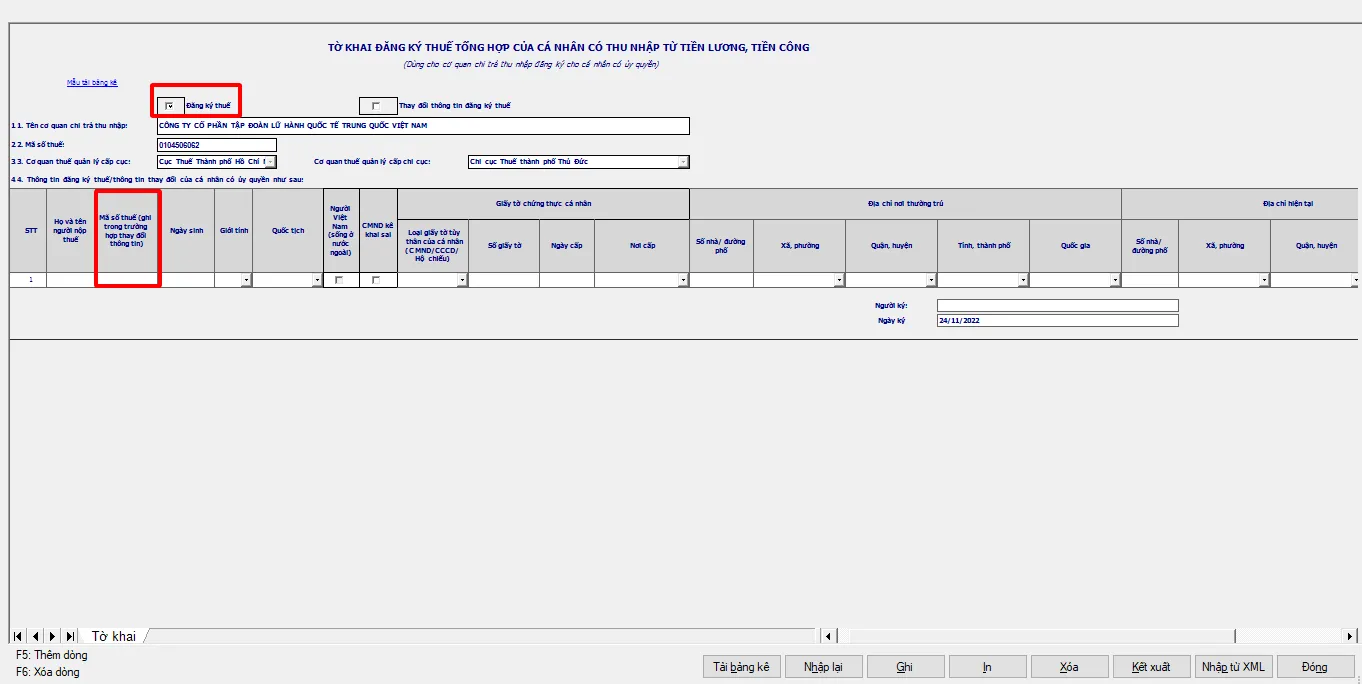Screen dimensions: 1362x684
Task: Click 'Địa chỉ hiện tại' header
Action: coord(1240,203)
